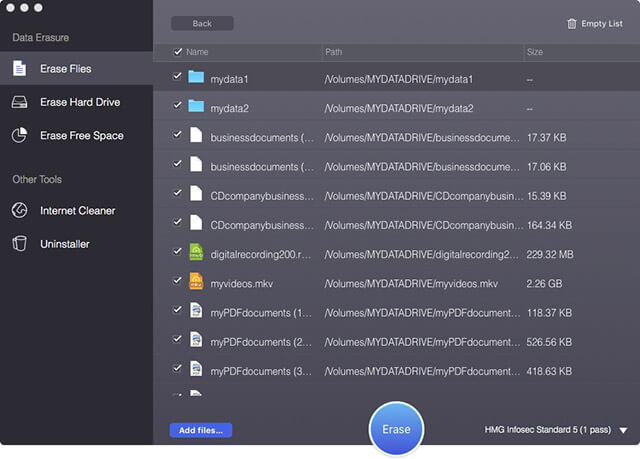Uncheck the mydata2 folder checkbox
Image resolution: width=640 pixels, height=459 pixels.
pyautogui.click(x=177, y=105)
